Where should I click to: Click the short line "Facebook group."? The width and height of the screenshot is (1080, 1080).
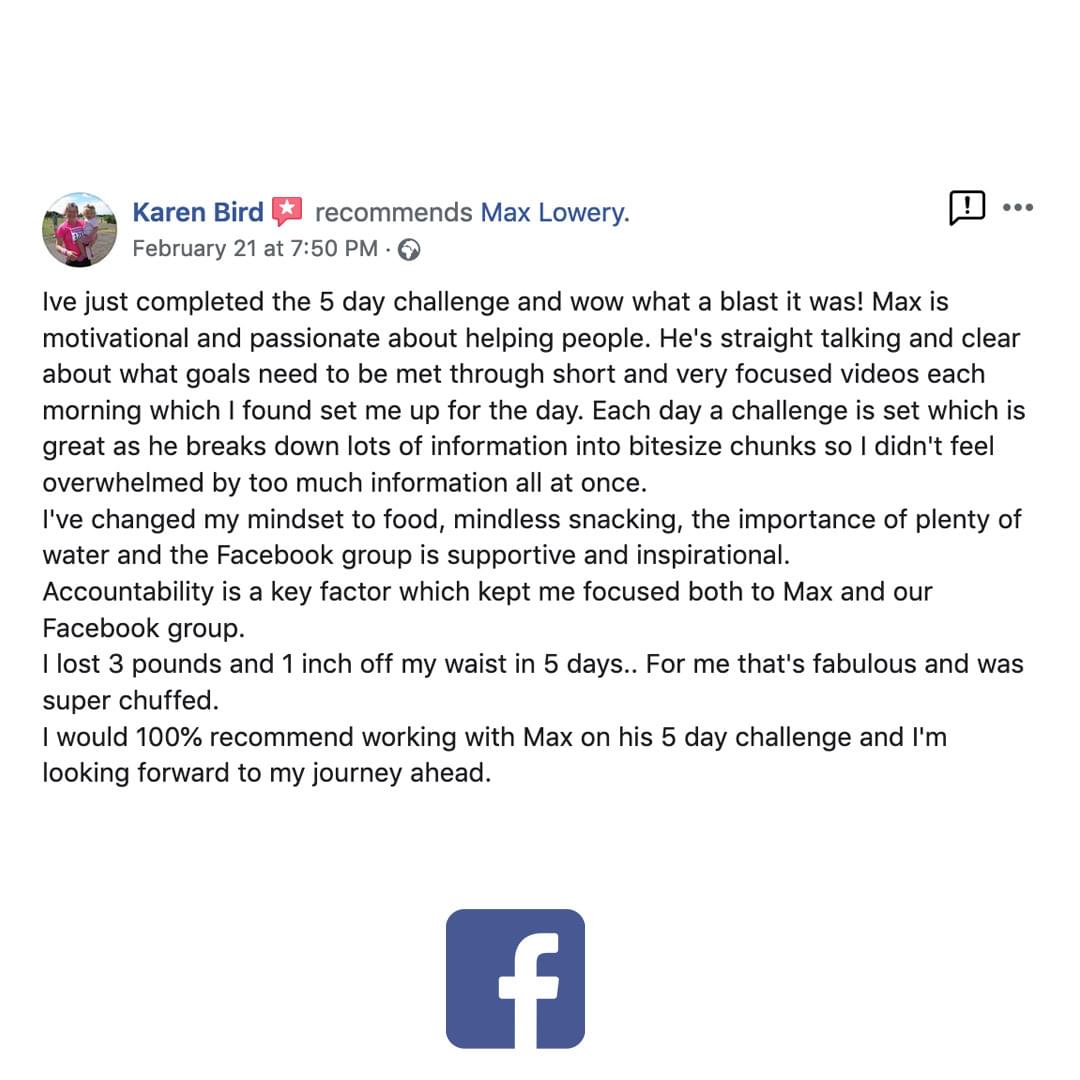(143, 628)
